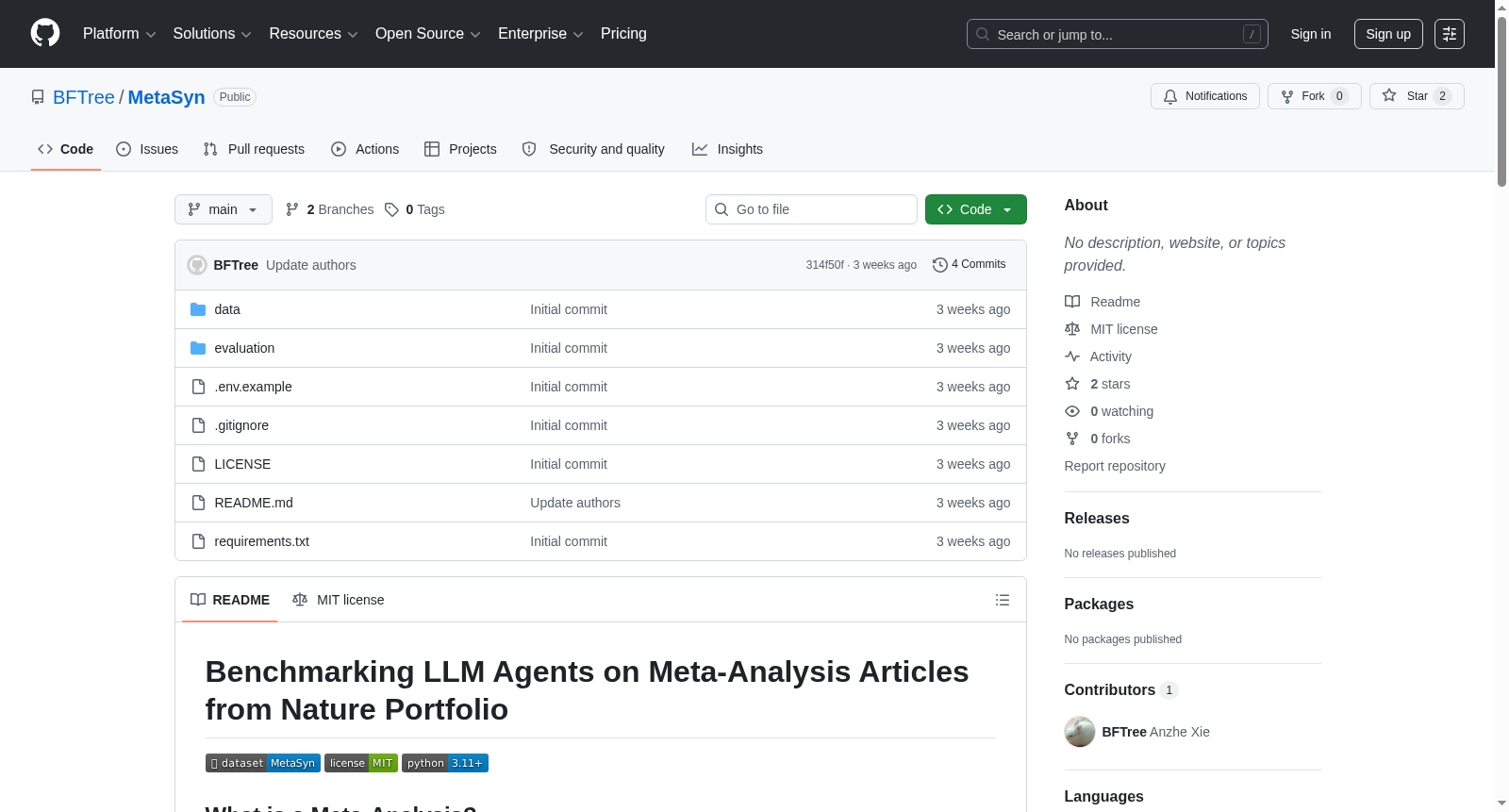Open the README.md file
Viewport: 1509px width, 812px height.
pyautogui.click(x=254, y=503)
